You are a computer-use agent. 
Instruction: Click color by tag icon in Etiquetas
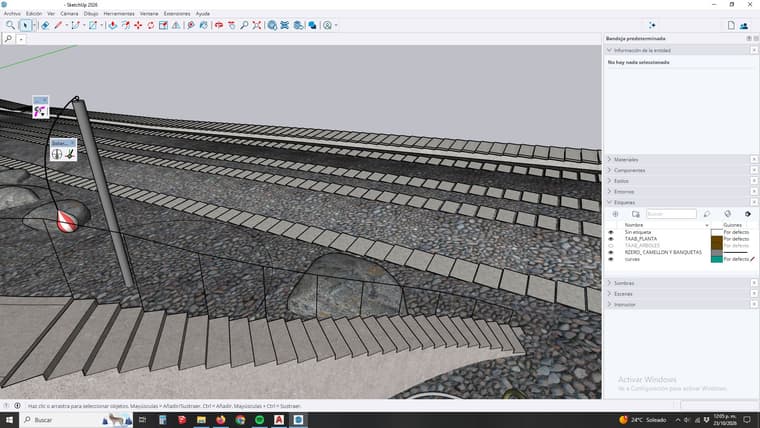(x=728, y=214)
